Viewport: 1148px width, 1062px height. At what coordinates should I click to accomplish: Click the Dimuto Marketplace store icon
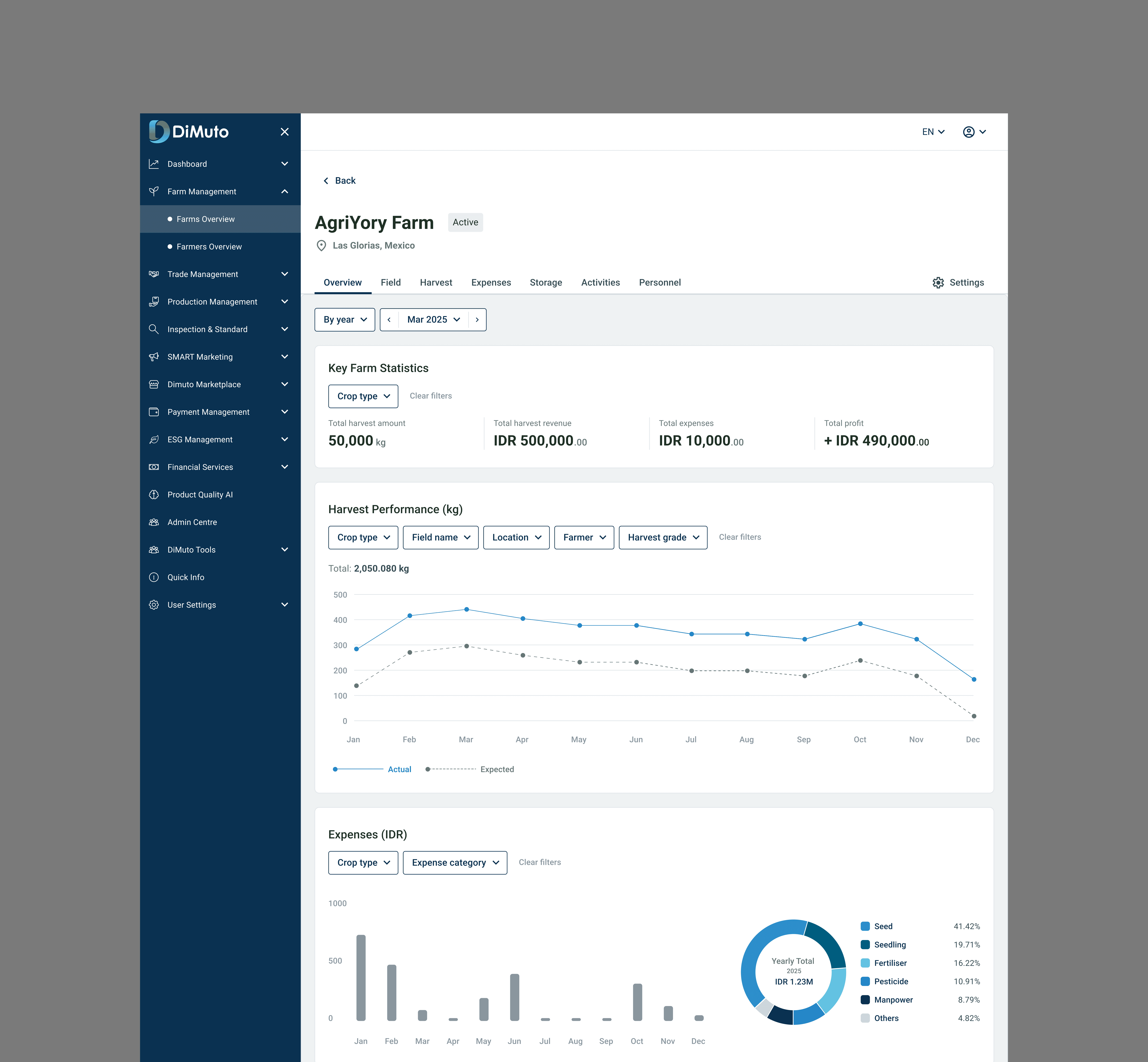(153, 384)
